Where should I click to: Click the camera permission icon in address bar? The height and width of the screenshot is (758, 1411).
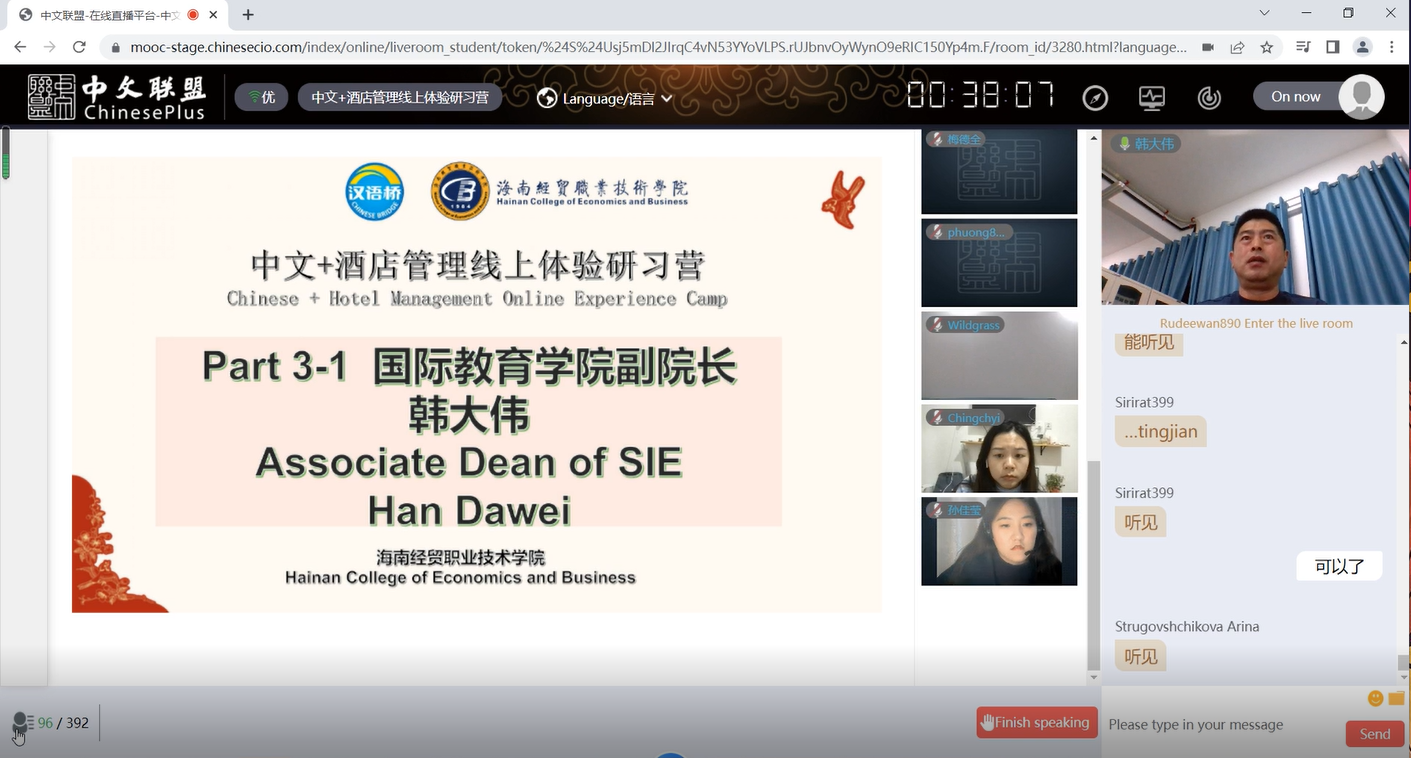[1208, 47]
